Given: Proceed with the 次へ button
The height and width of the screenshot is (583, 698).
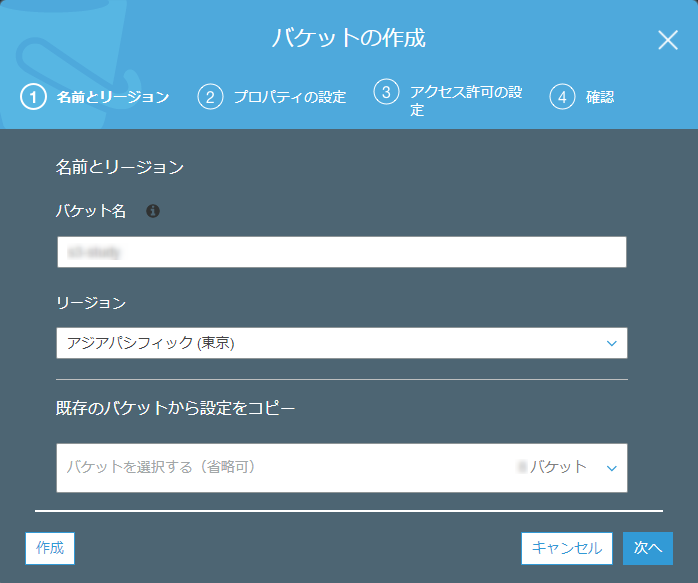Looking at the screenshot, I should pyautogui.click(x=648, y=548).
